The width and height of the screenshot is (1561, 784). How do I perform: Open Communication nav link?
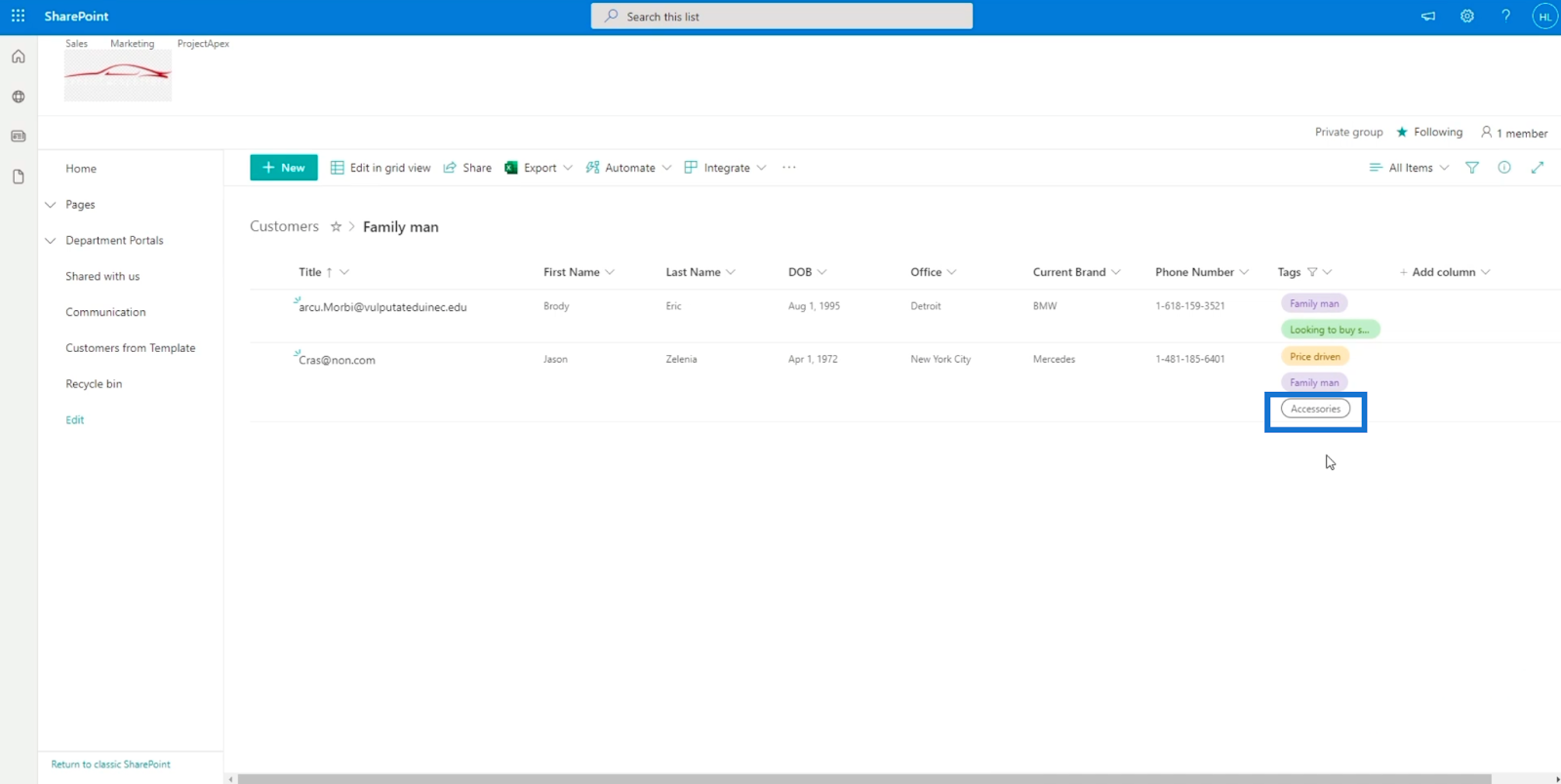pyautogui.click(x=105, y=312)
